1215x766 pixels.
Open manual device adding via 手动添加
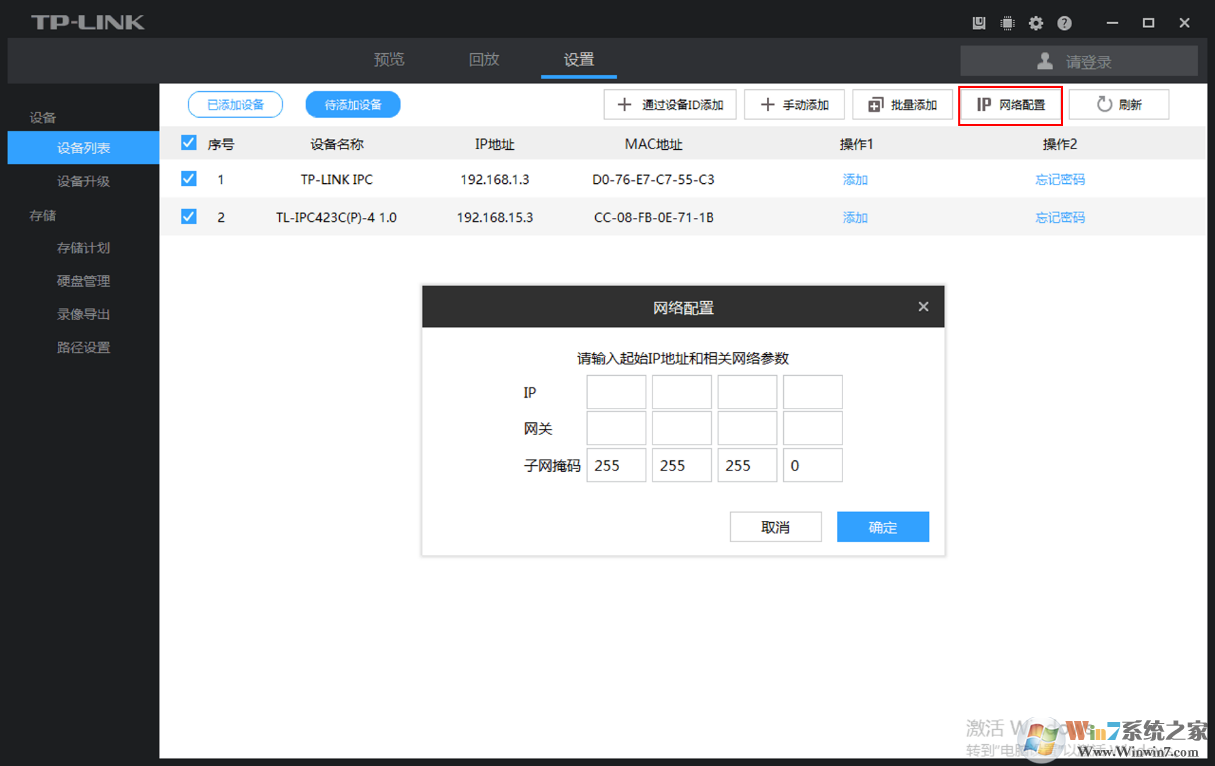pyautogui.click(x=794, y=104)
